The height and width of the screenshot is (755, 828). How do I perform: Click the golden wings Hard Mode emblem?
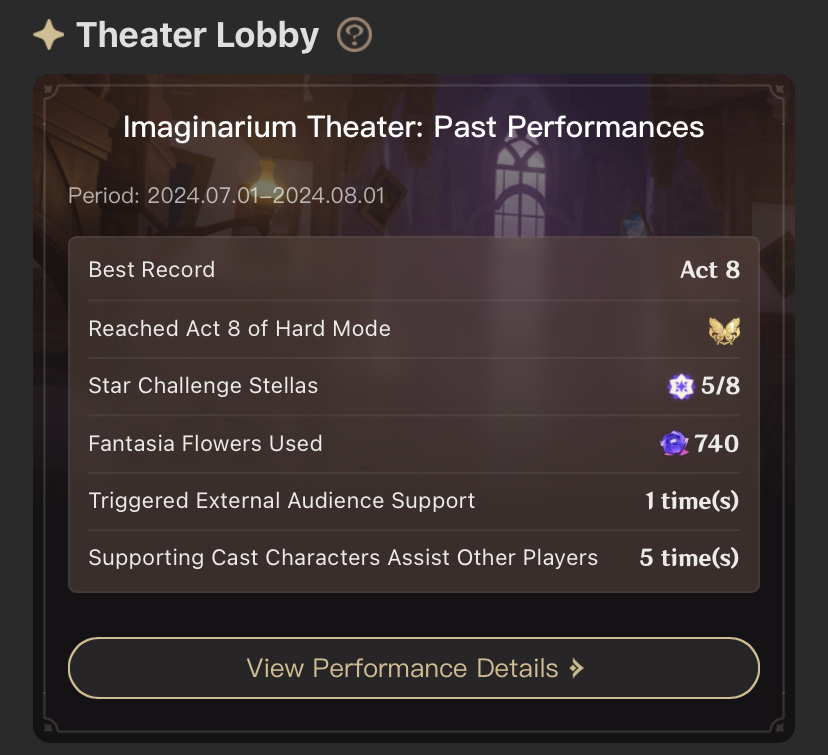pyautogui.click(x=723, y=329)
